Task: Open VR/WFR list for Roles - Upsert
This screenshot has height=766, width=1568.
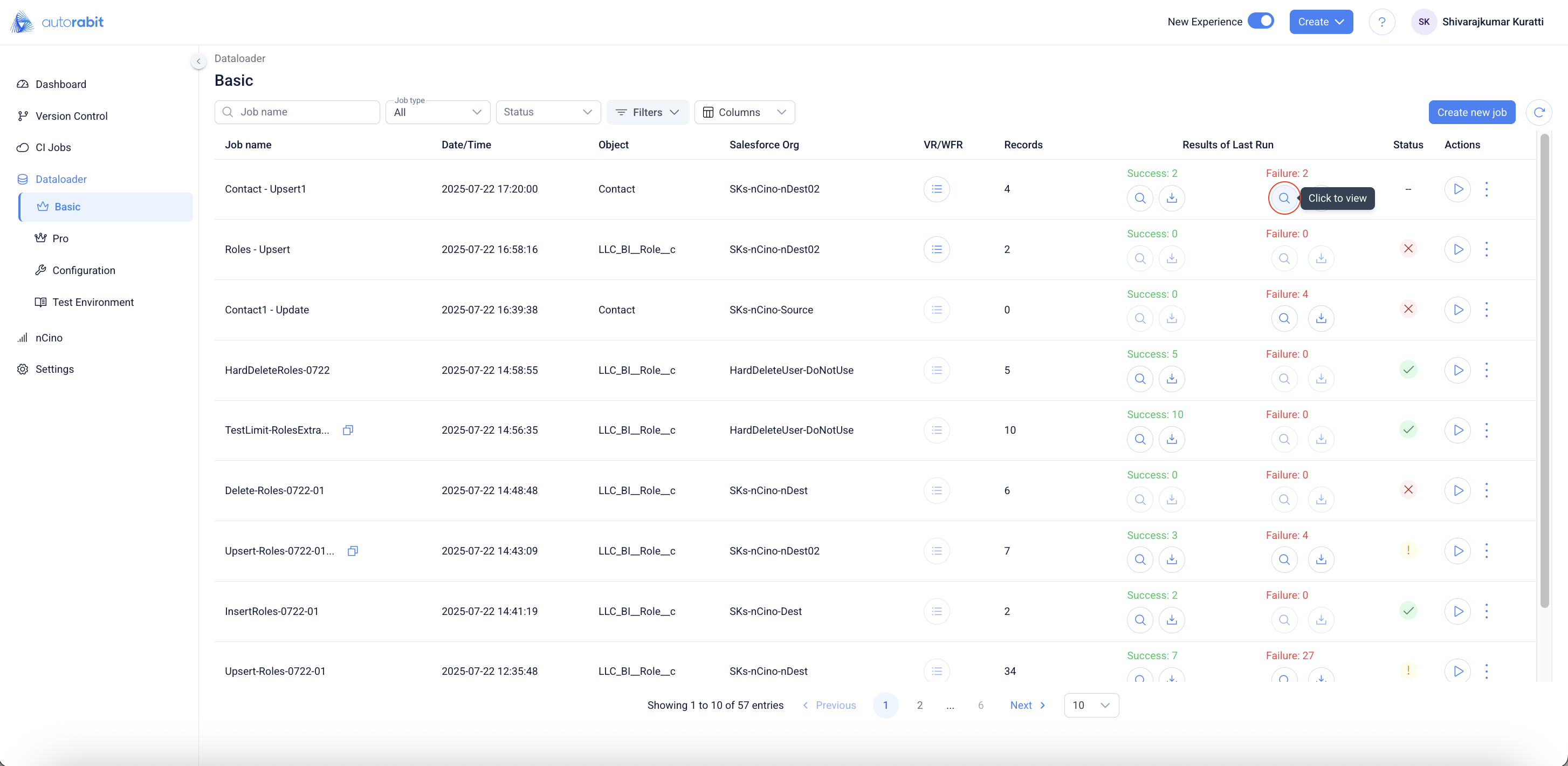Action: coord(936,250)
